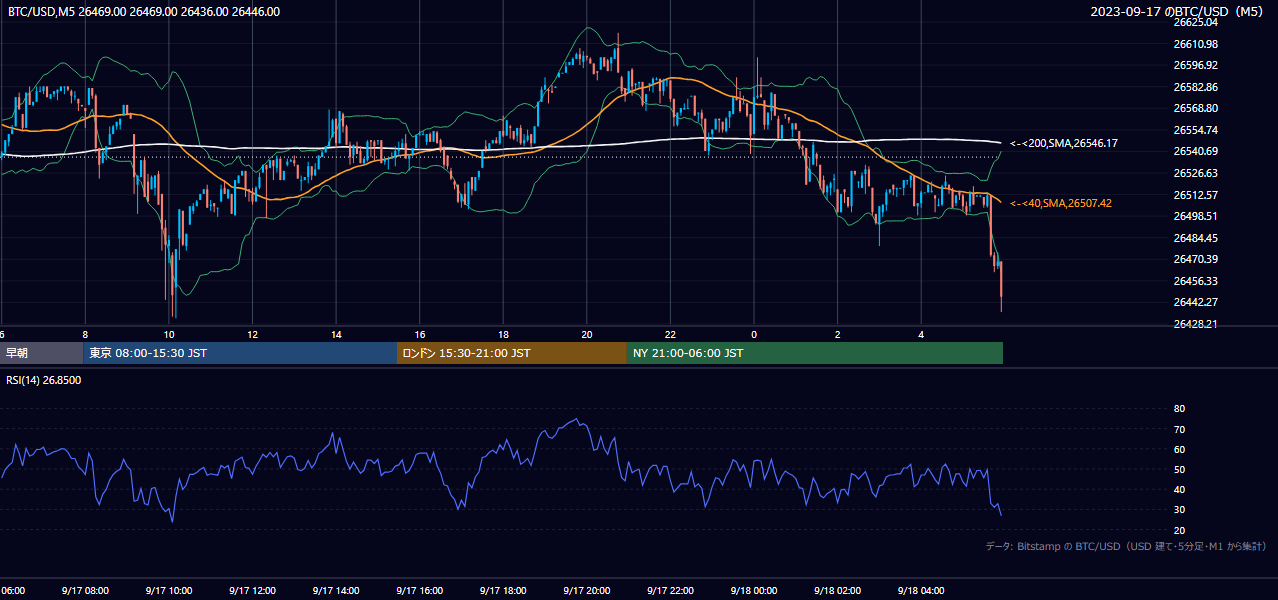Click the Bitstamp data source note

pos(1126,546)
